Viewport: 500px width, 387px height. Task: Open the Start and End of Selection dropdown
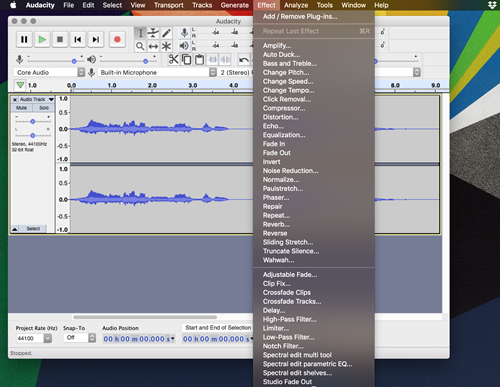click(218, 328)
